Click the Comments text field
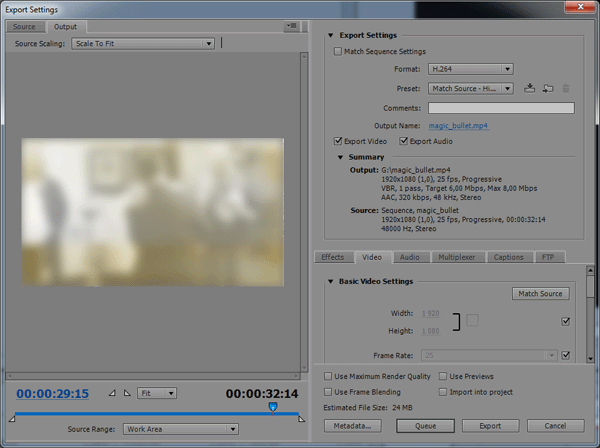The width and height of the screenshot is (600, 448). click(501, 108)
